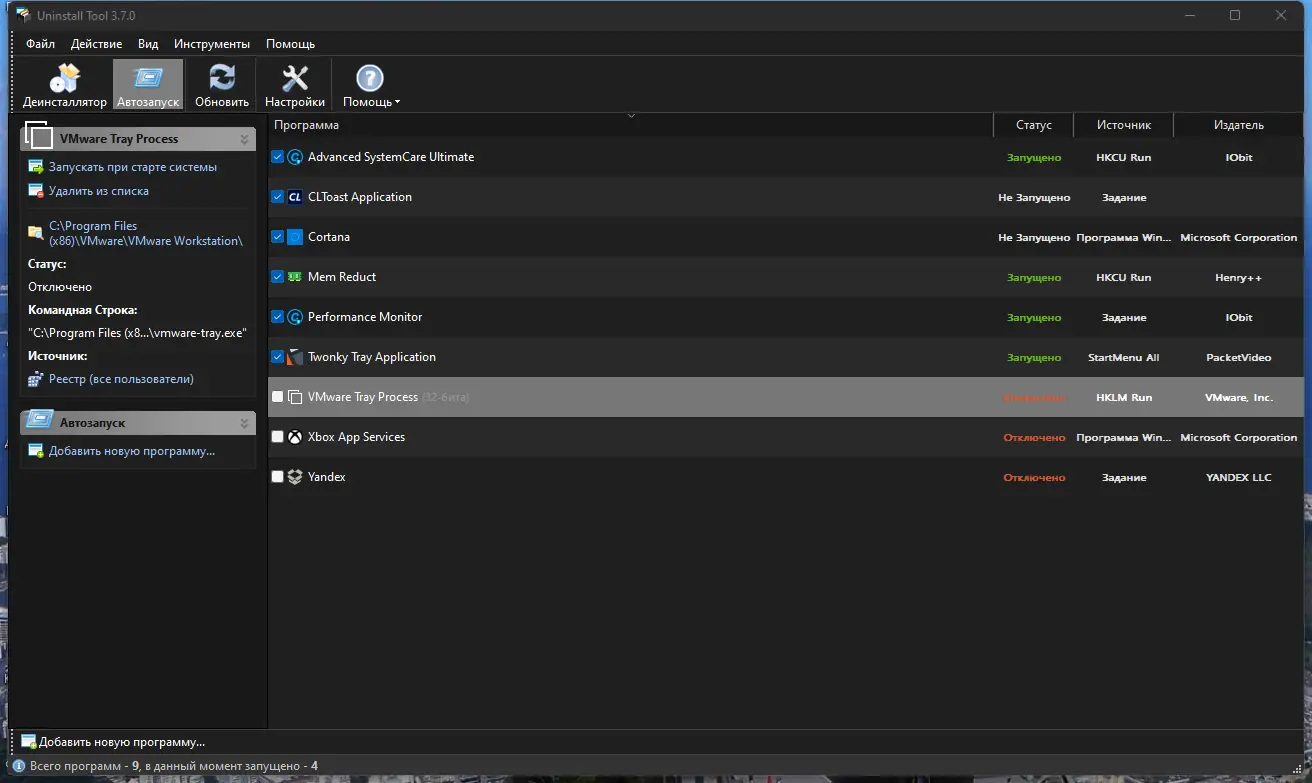Open the Действие menu
The image size is (1312, 783).
[97, 44]
